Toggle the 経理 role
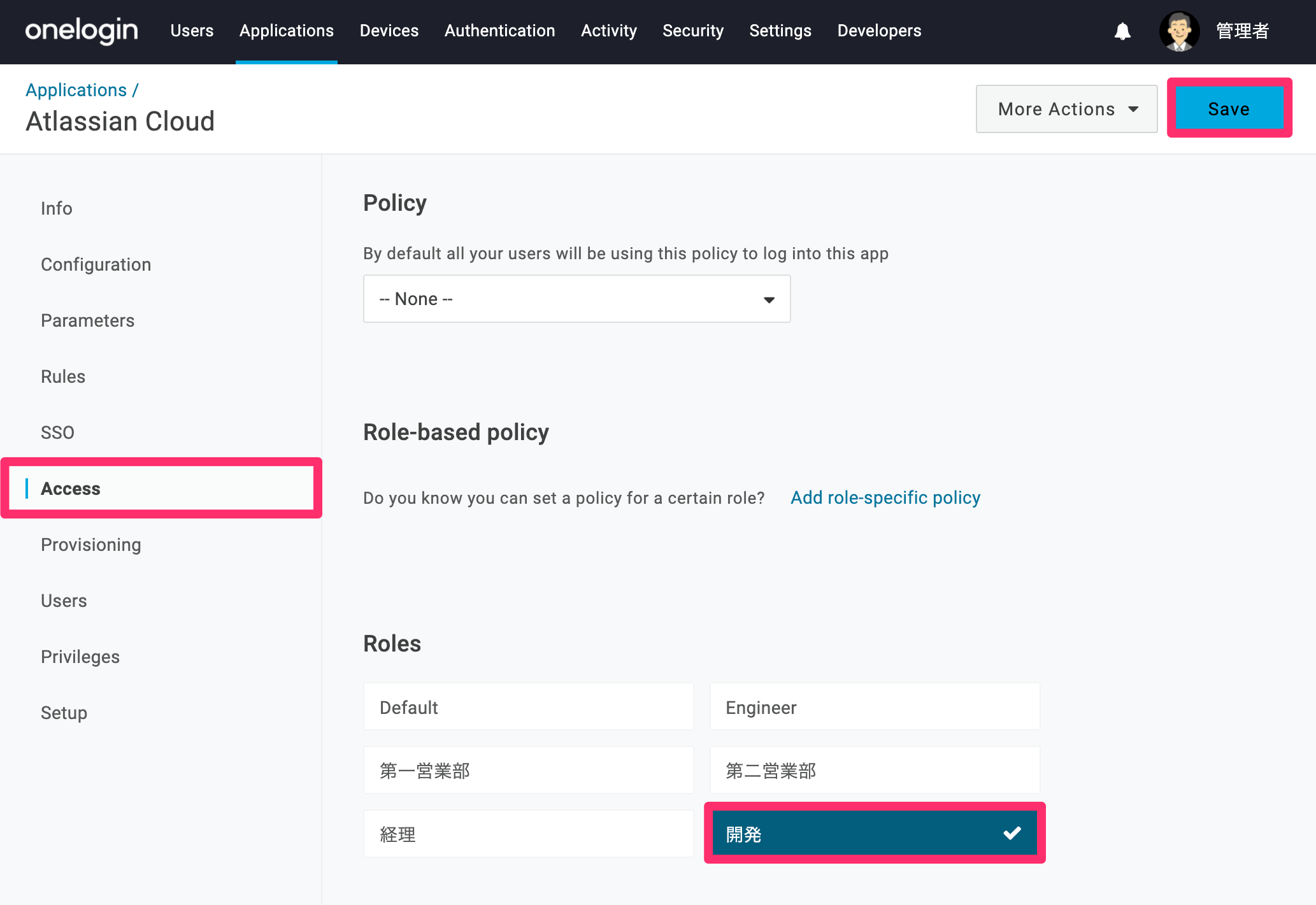This screenshot has height=905, width=1316. [528, 834]
